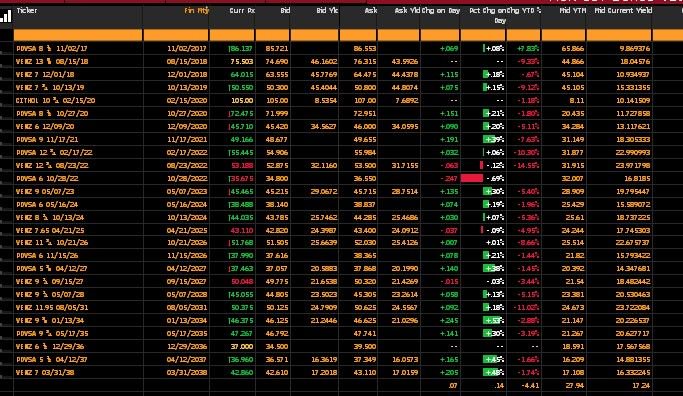683x396 pixels.
Task: Click the orange filter field under Ticker
Action: tap(78, 35)
